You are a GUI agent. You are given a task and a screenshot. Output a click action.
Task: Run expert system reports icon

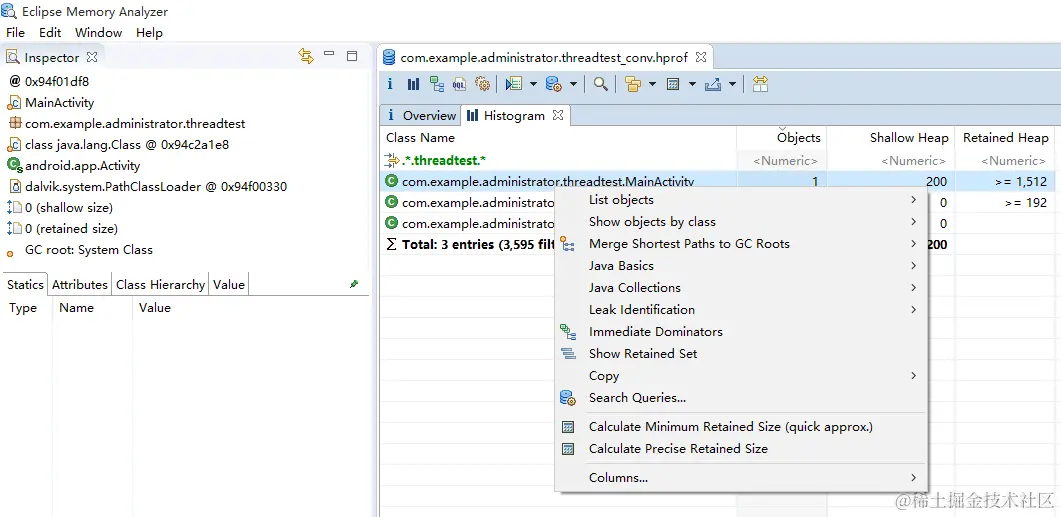pyautogui.click(x=514, y=84)
